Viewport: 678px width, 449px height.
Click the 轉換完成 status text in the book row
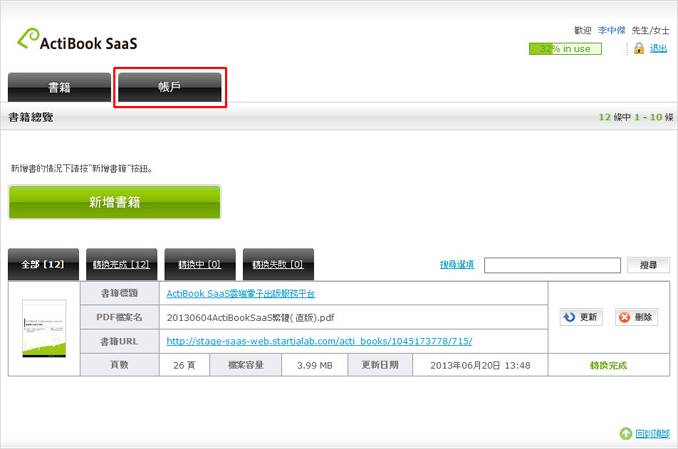tap(608, 366)
